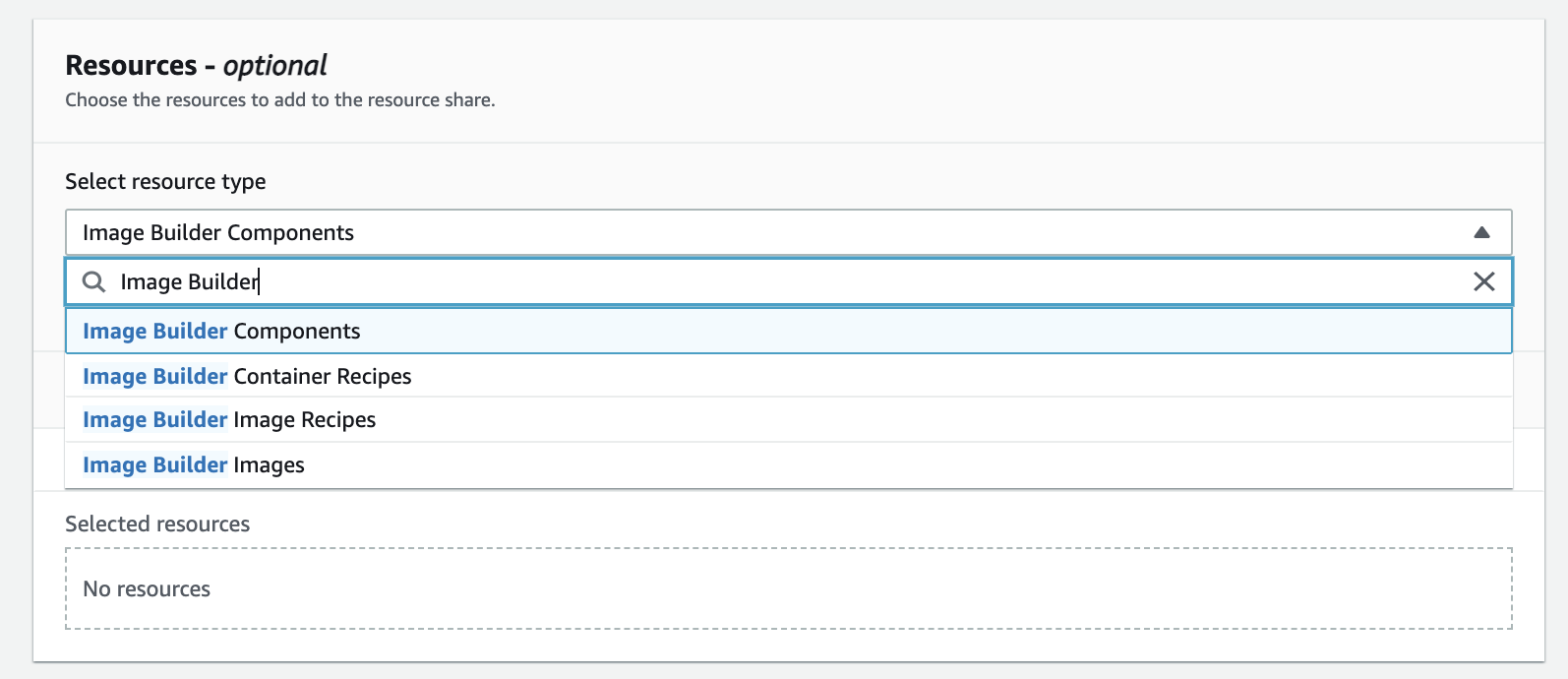Click the blue 'Image Builder' text in Images row

click(x=154, y=465)
